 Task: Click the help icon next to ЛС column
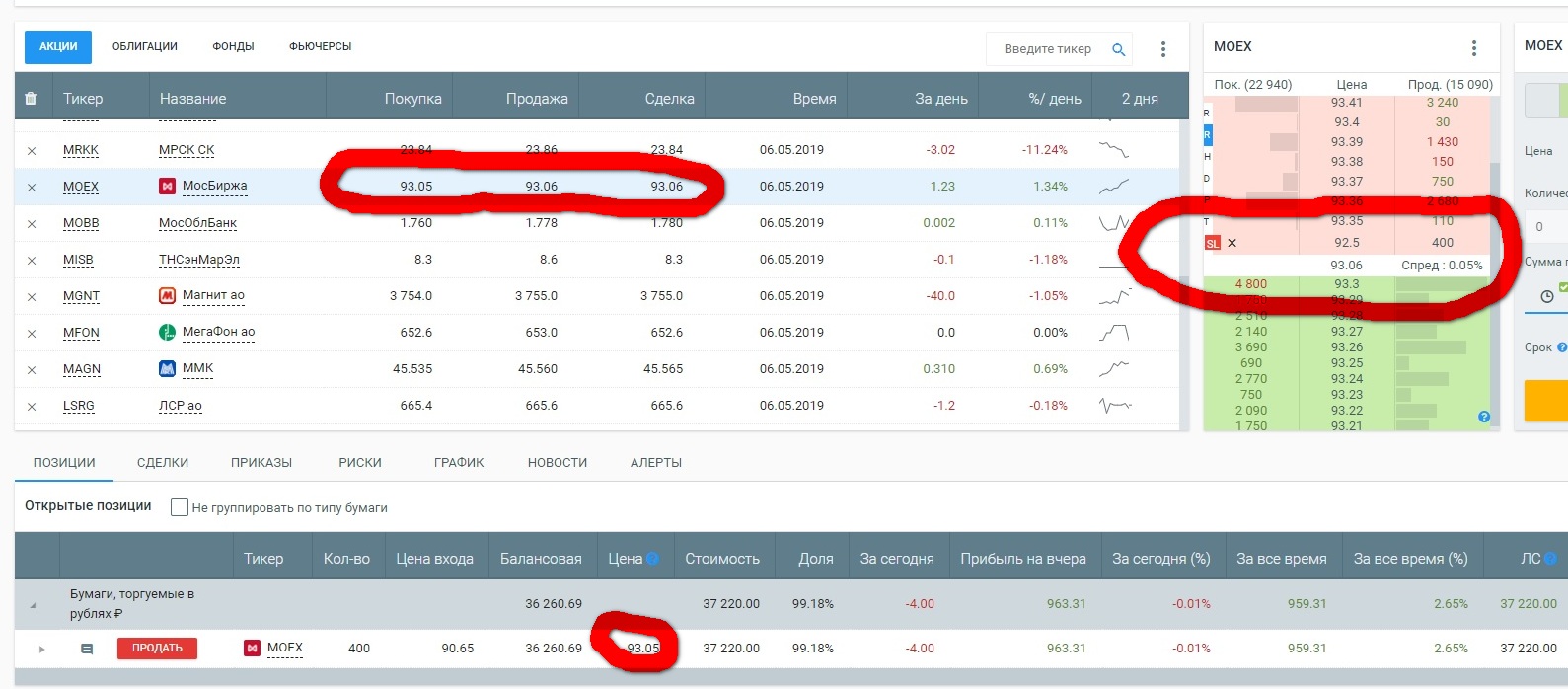pyautogui.click(x=1550, y=559)
